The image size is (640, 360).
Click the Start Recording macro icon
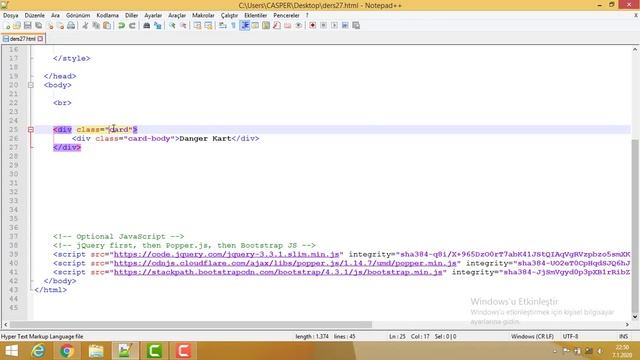[312, 25]
